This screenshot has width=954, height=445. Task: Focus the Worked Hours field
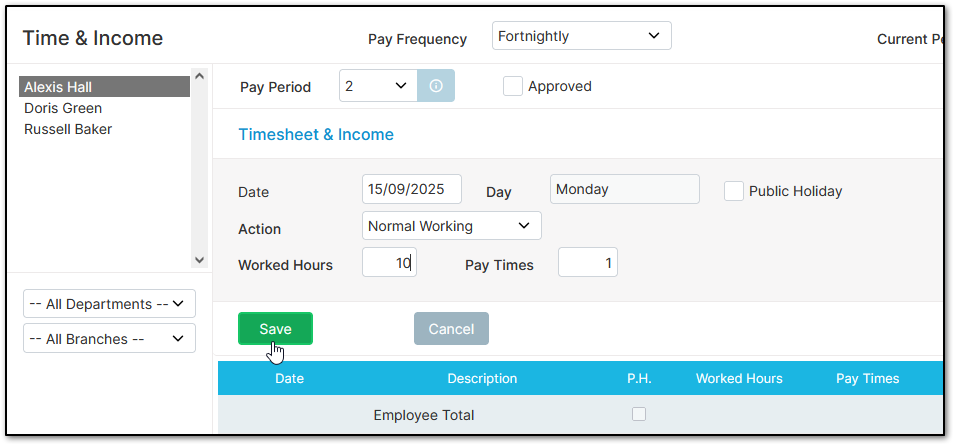pos(389,263)
